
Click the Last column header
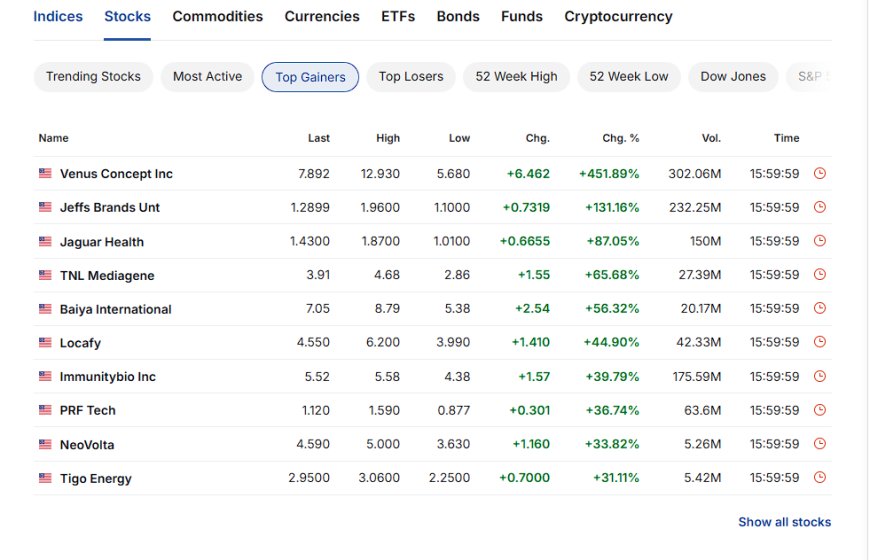coord(319,138)
